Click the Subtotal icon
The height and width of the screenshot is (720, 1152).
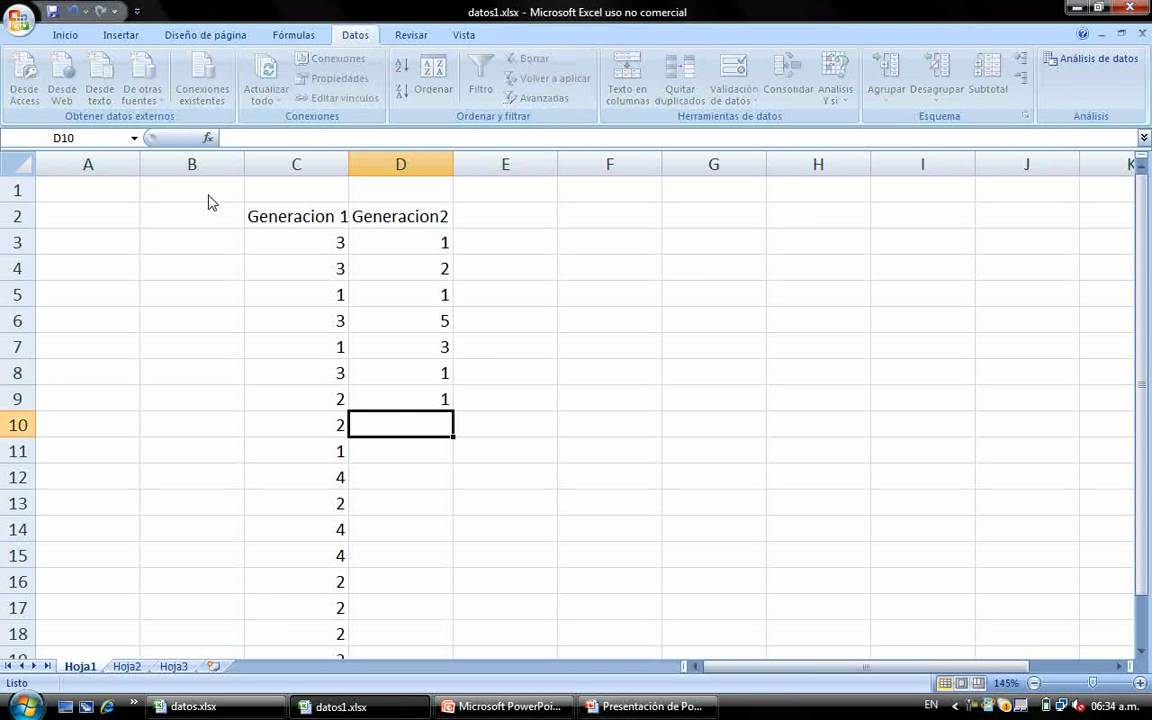[x=987, y=73]
